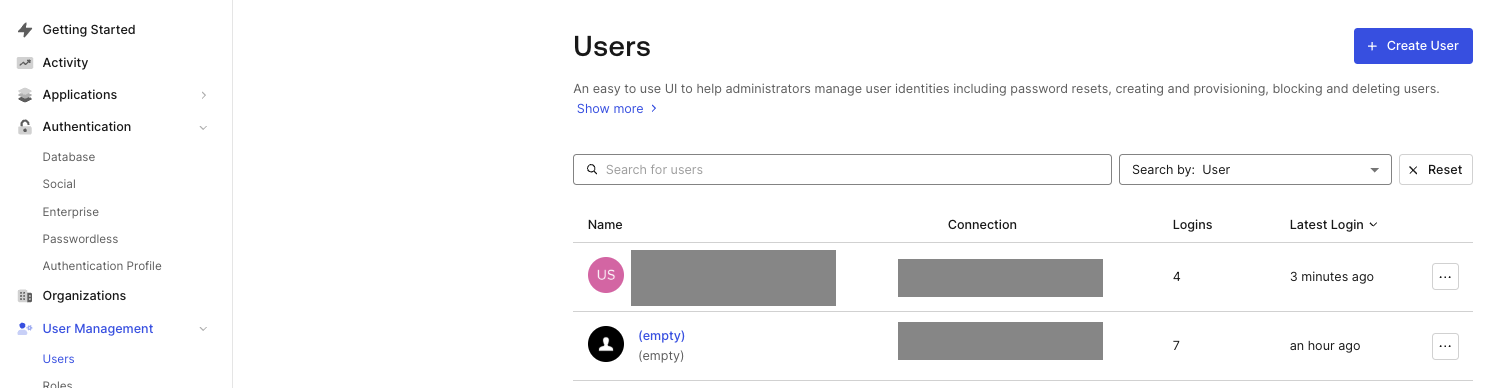1499x388 pixels.
Task: Collapse the User Management sidebar section
Action: (x=204, y=329)
